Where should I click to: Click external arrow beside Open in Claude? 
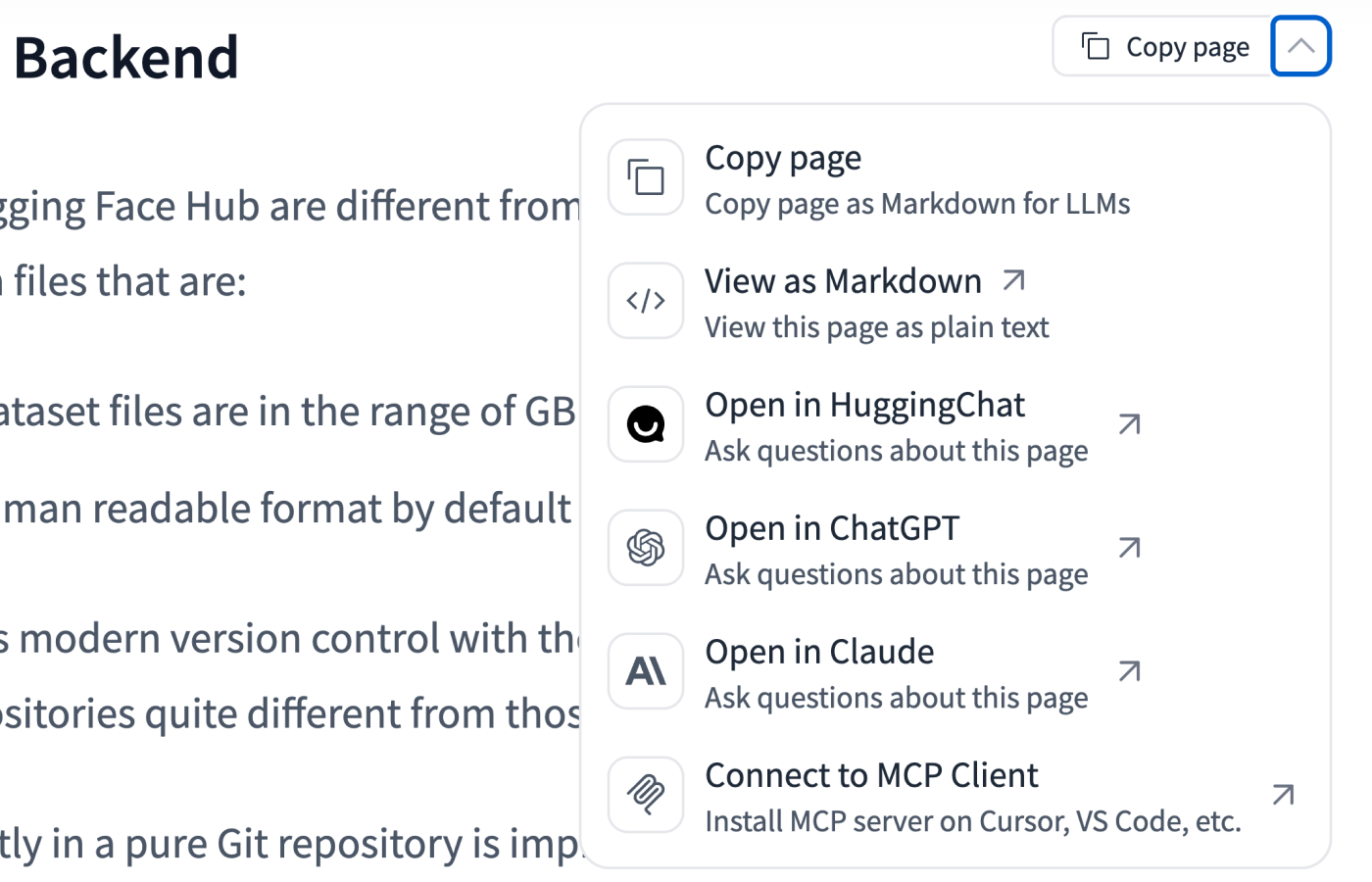(x=1130, y=671)
